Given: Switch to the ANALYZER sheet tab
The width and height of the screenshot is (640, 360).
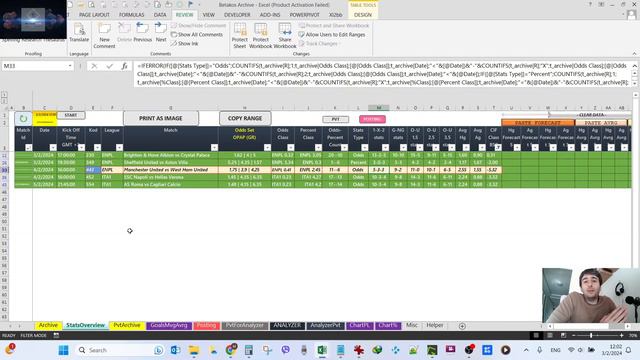Looking at the screenshot, I should 287,325.
